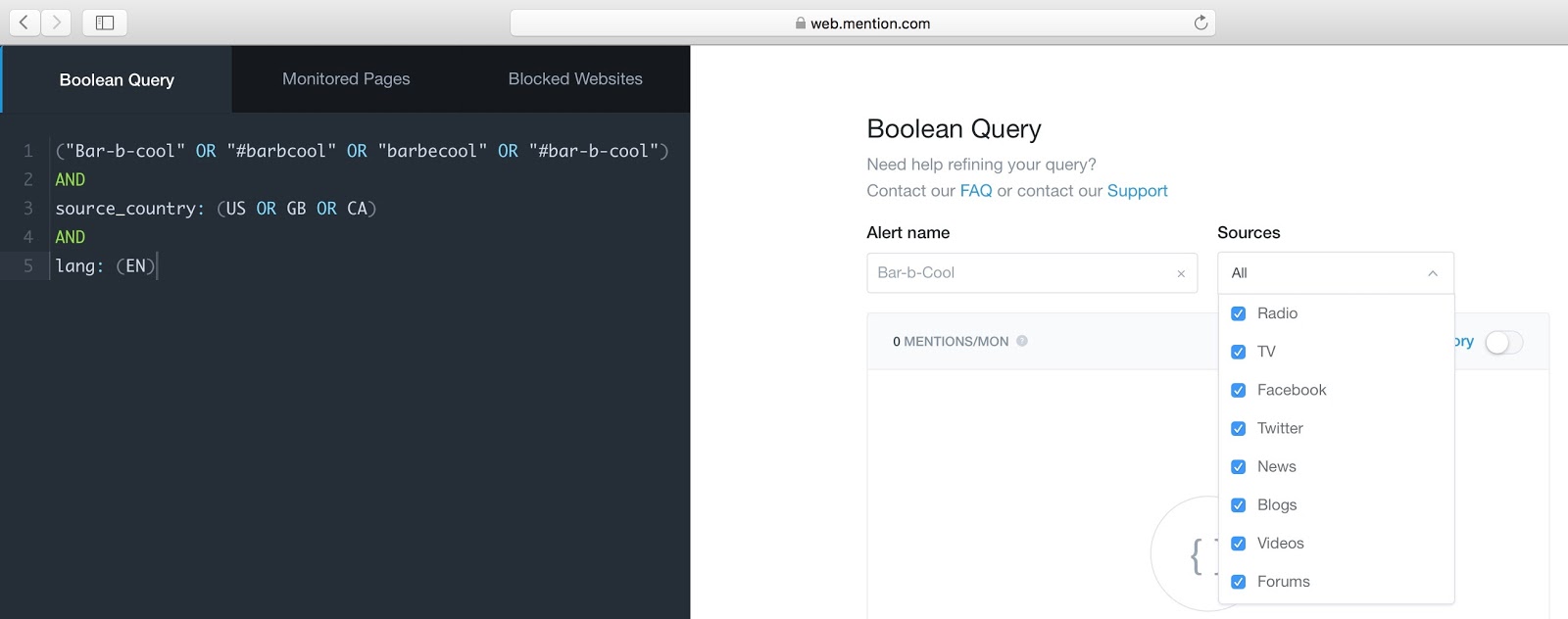Image resolution: width=1568 pixels, height=619 pixels.
Task: Go back with the browser back arrow
Action: pyautogui.click(x=24, y=23)
